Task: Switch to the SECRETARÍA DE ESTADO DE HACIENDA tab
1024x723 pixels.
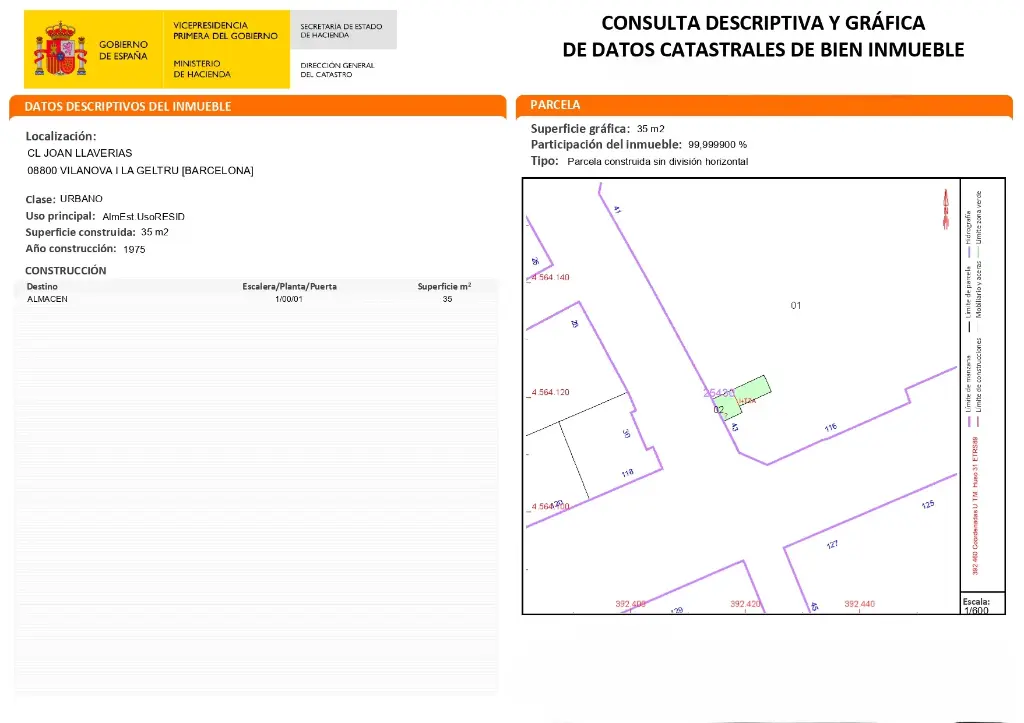Action: tap(343, 31)
